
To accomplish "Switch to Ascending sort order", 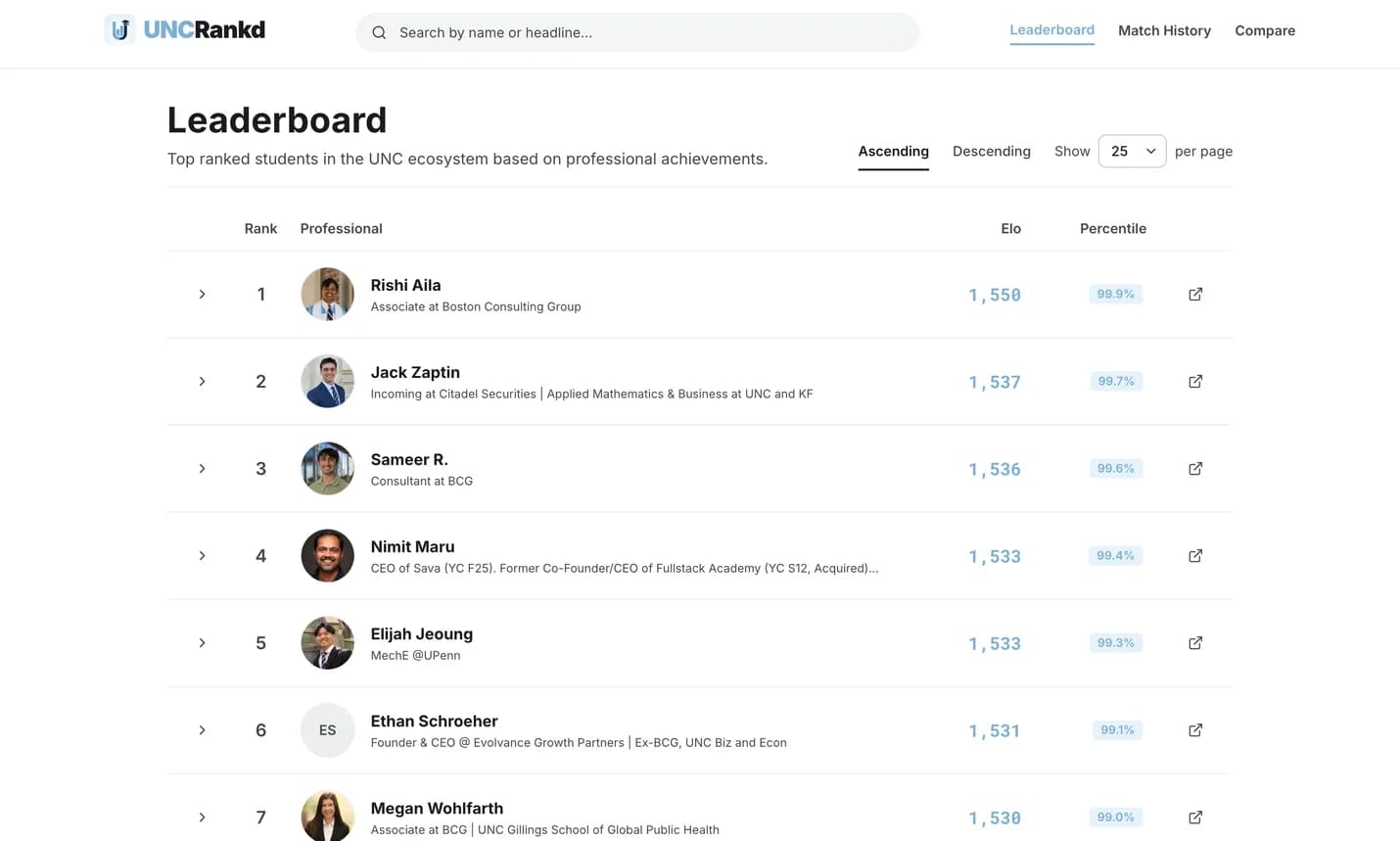I will (893, 151).
